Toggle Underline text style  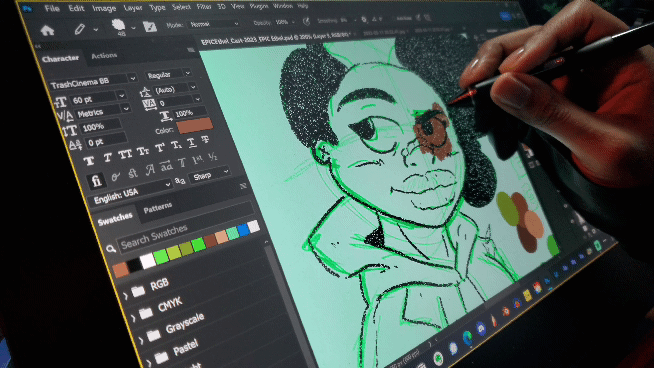(x=191, y=142)
